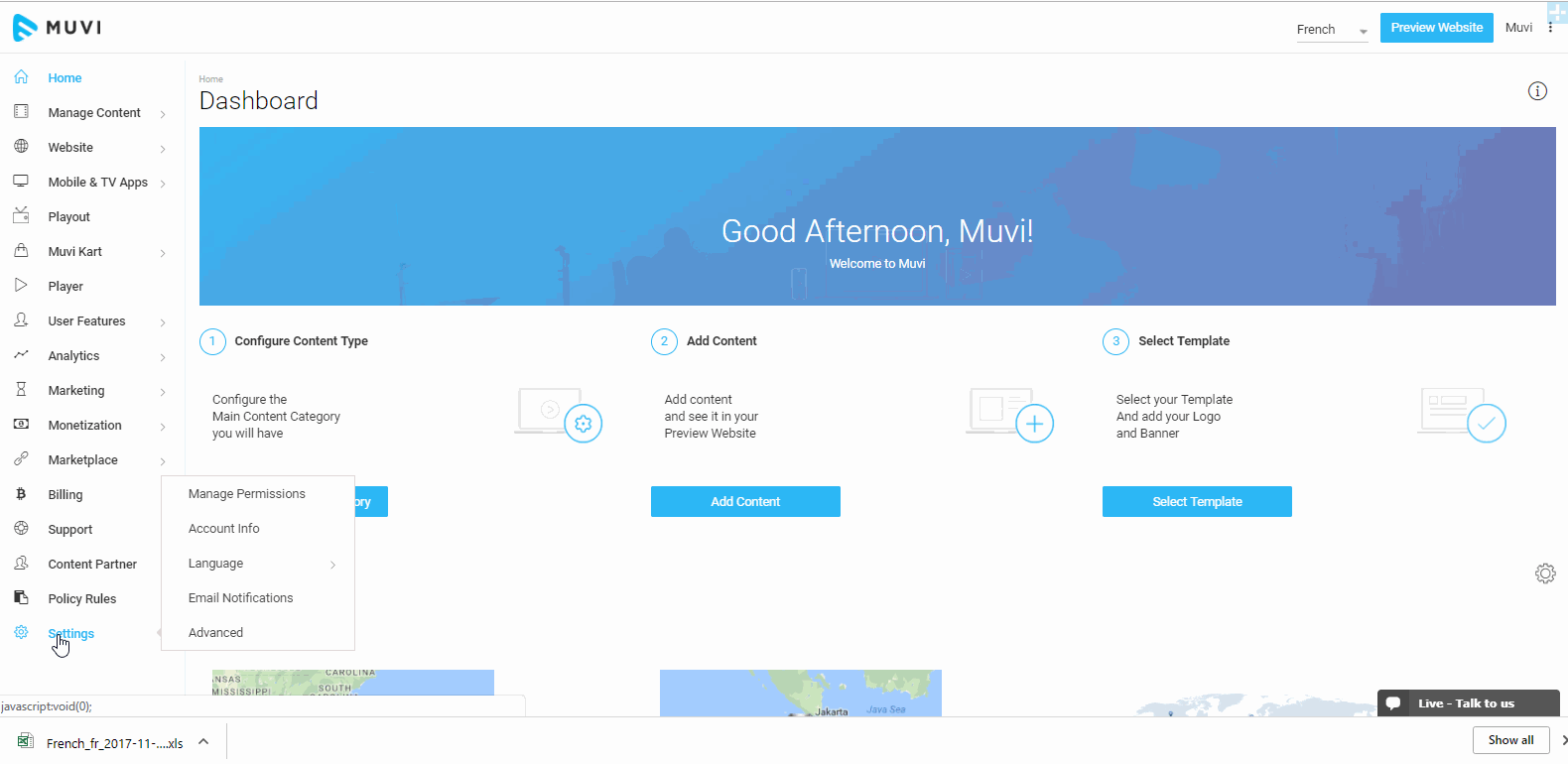This screenshot has width=1568, height=764.
Task: Click the Add Content plus illustration icon
Action: [x=1034, y=424]
